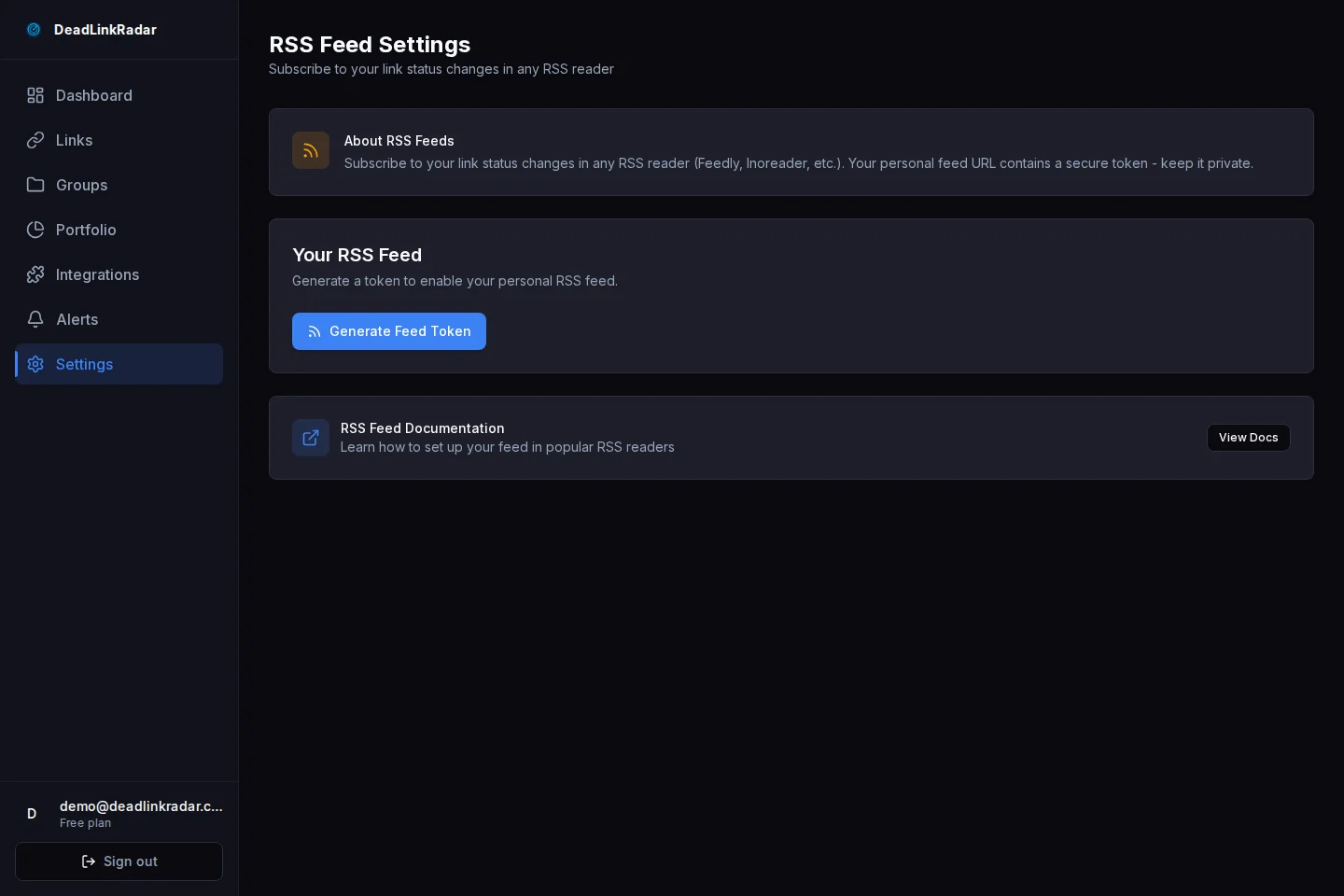
Task: Click the Free plan label
Action: tap(85, 823)
